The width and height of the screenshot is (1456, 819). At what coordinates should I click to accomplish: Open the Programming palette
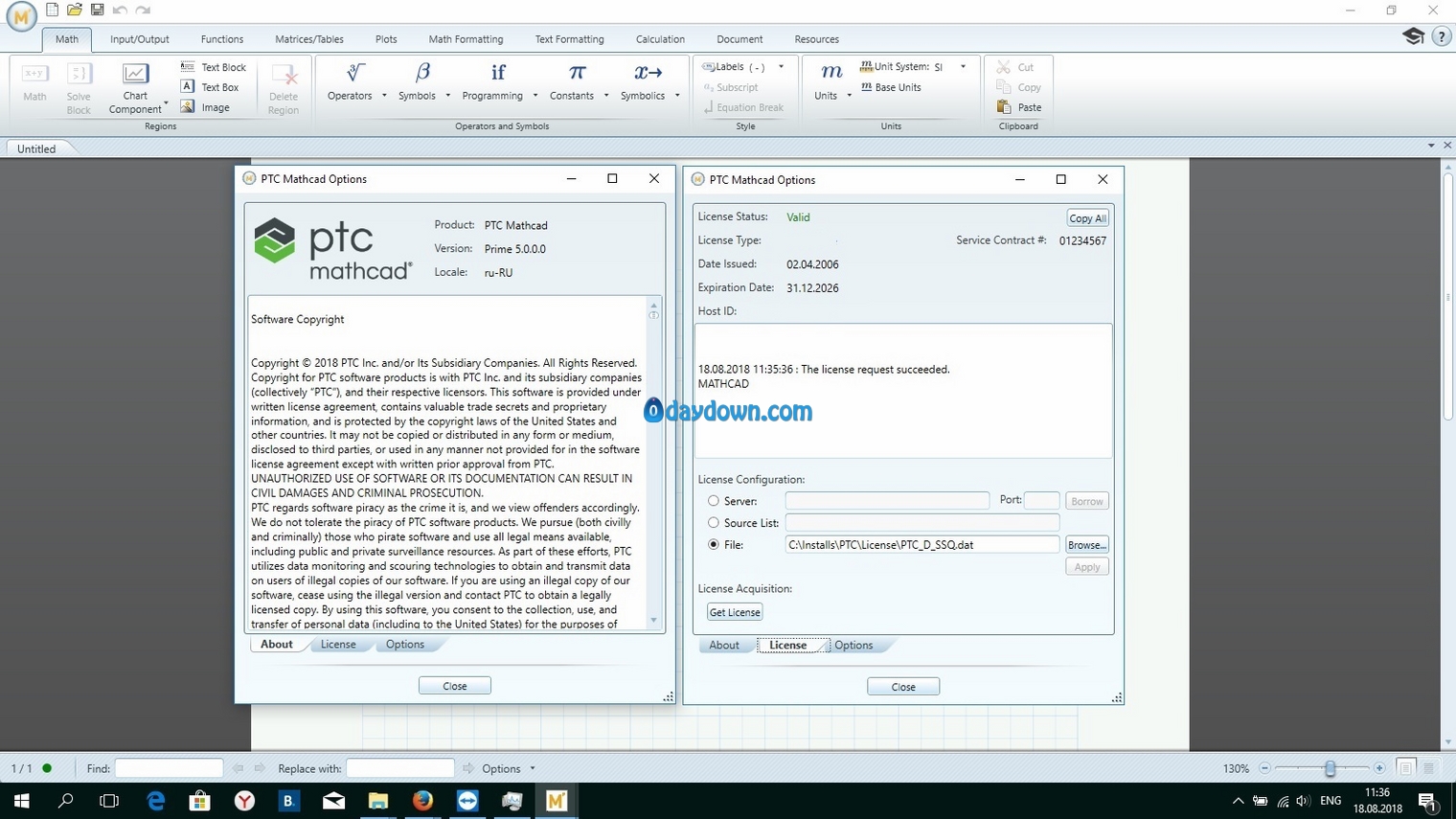493,82
